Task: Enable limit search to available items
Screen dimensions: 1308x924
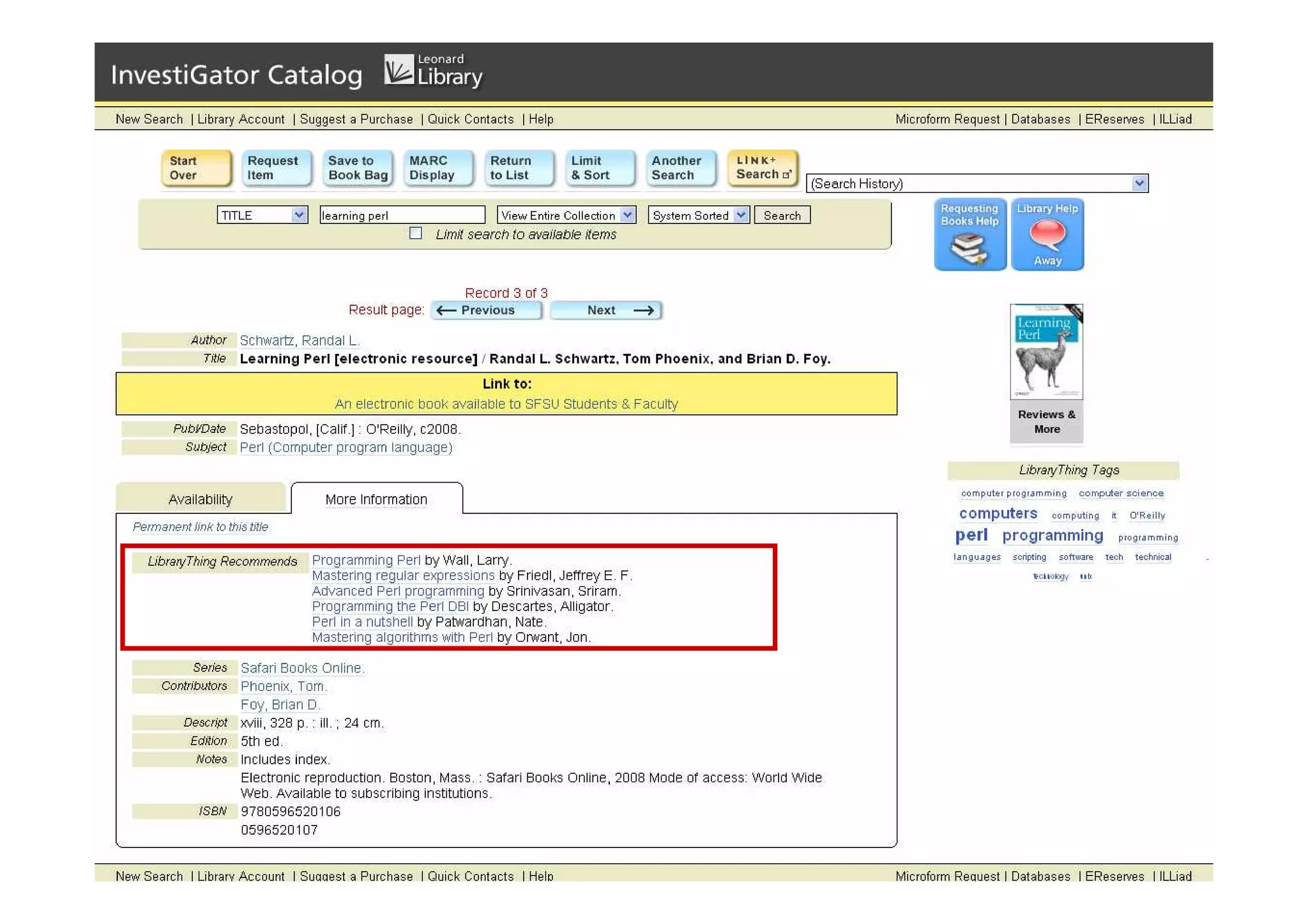Action: click(416, 234)
